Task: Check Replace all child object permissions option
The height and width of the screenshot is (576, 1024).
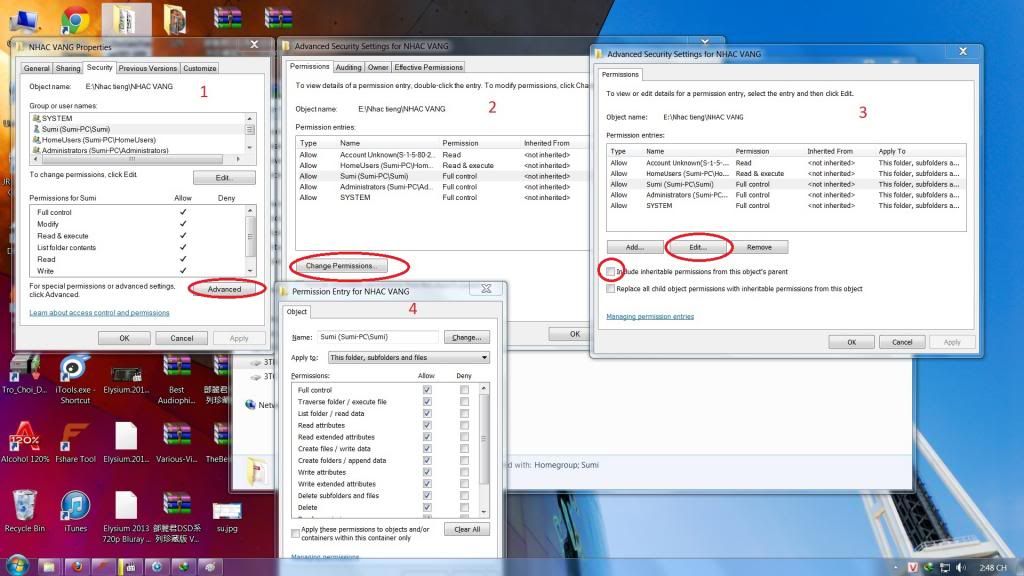Action: (x=611, y=288)
